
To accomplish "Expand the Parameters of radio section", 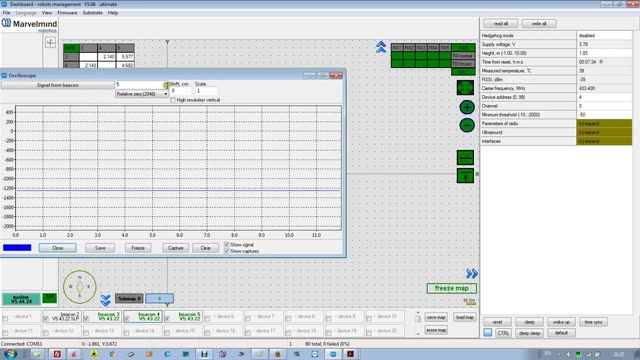I will click(x=604, y=124).
